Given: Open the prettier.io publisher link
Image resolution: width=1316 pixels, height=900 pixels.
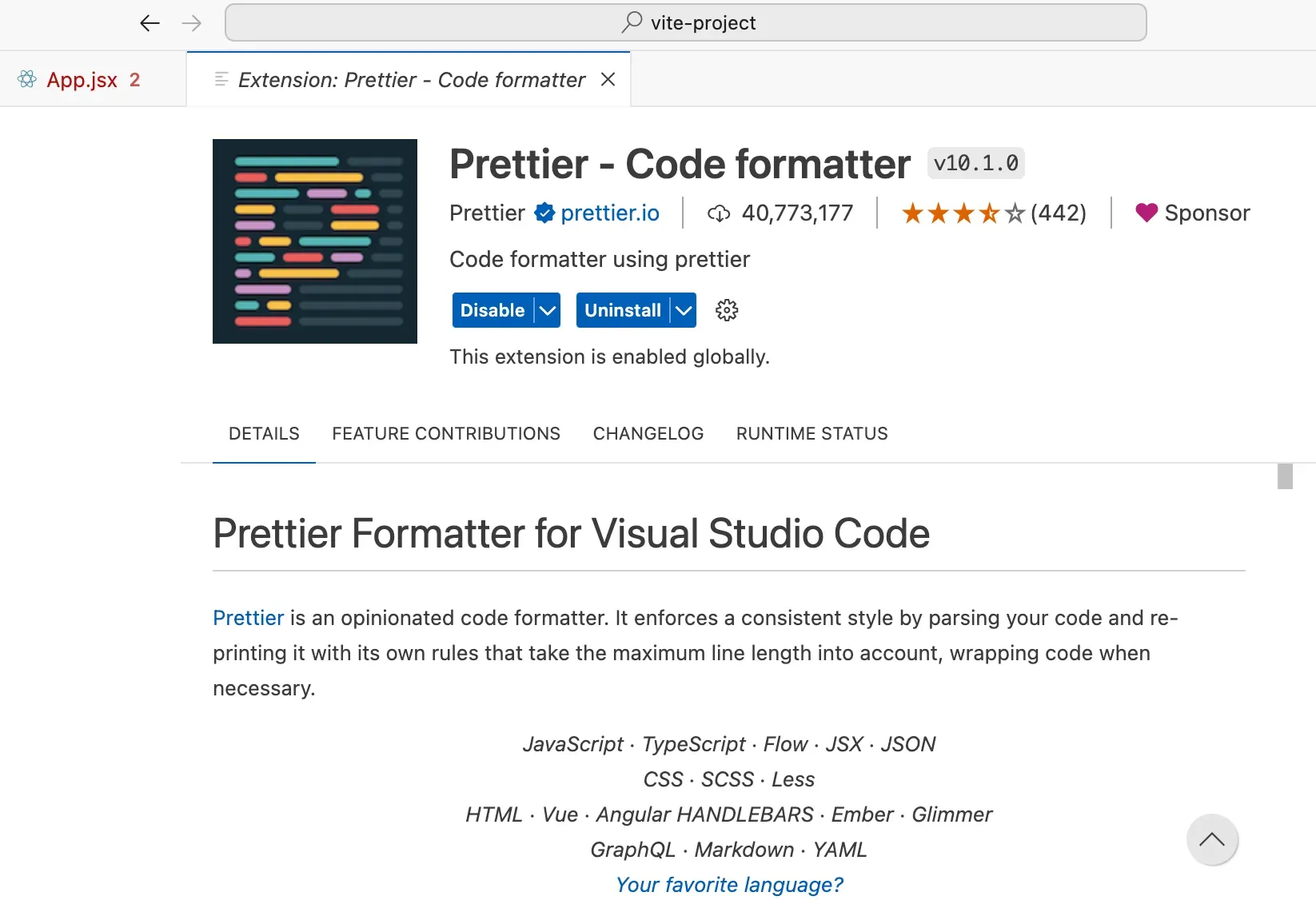Looking at the screenshot, I should click(610, 213).
